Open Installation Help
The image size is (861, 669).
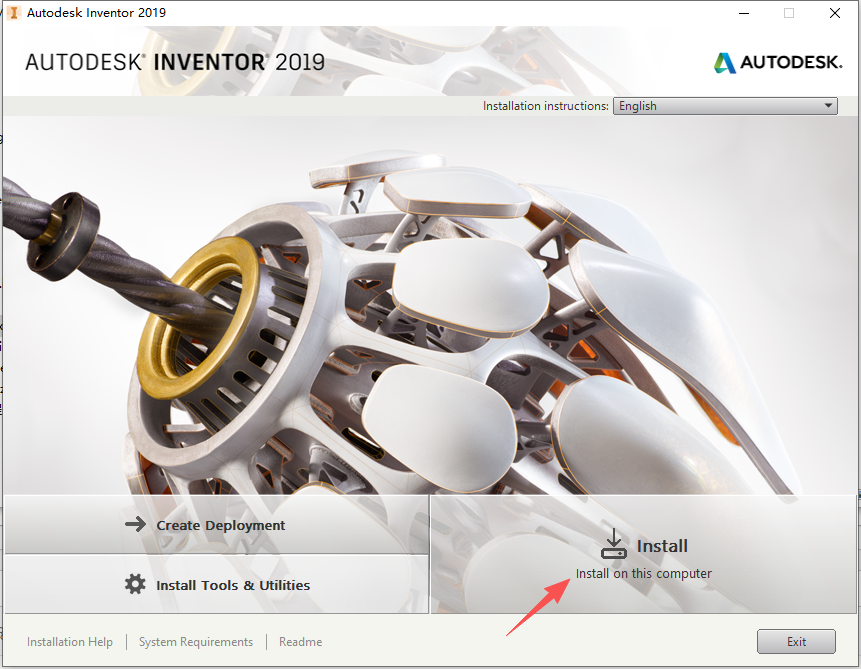(69, 641)
